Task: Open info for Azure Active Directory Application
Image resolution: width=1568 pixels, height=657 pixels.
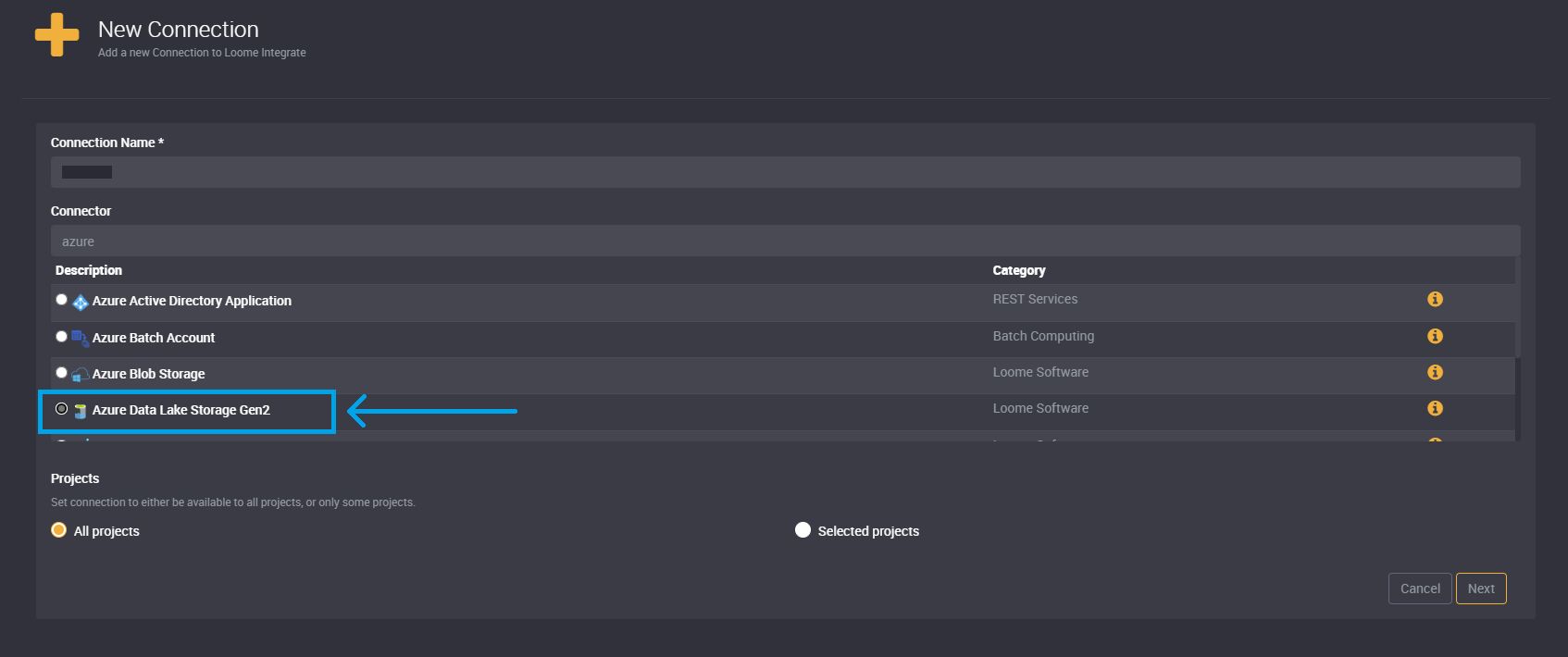Action: [1435, 299]
